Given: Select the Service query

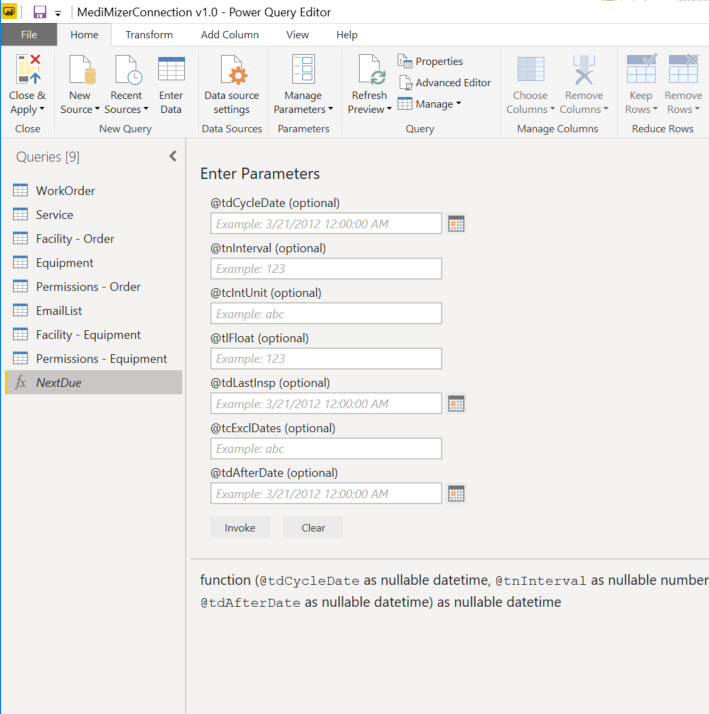Looking at the screenshot, I should tap(93, 214).
